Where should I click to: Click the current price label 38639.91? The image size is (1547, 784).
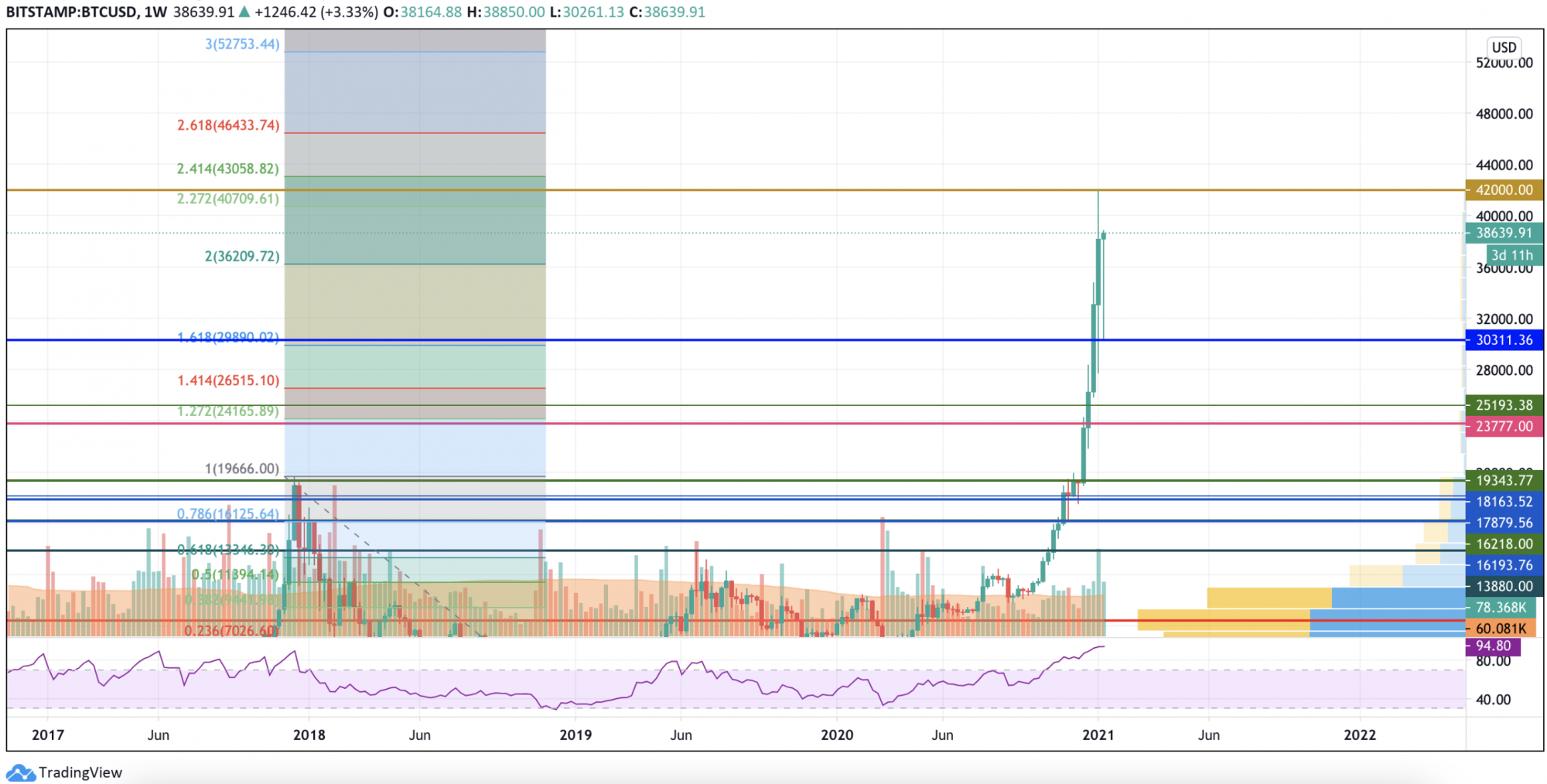coord(1504,232)
